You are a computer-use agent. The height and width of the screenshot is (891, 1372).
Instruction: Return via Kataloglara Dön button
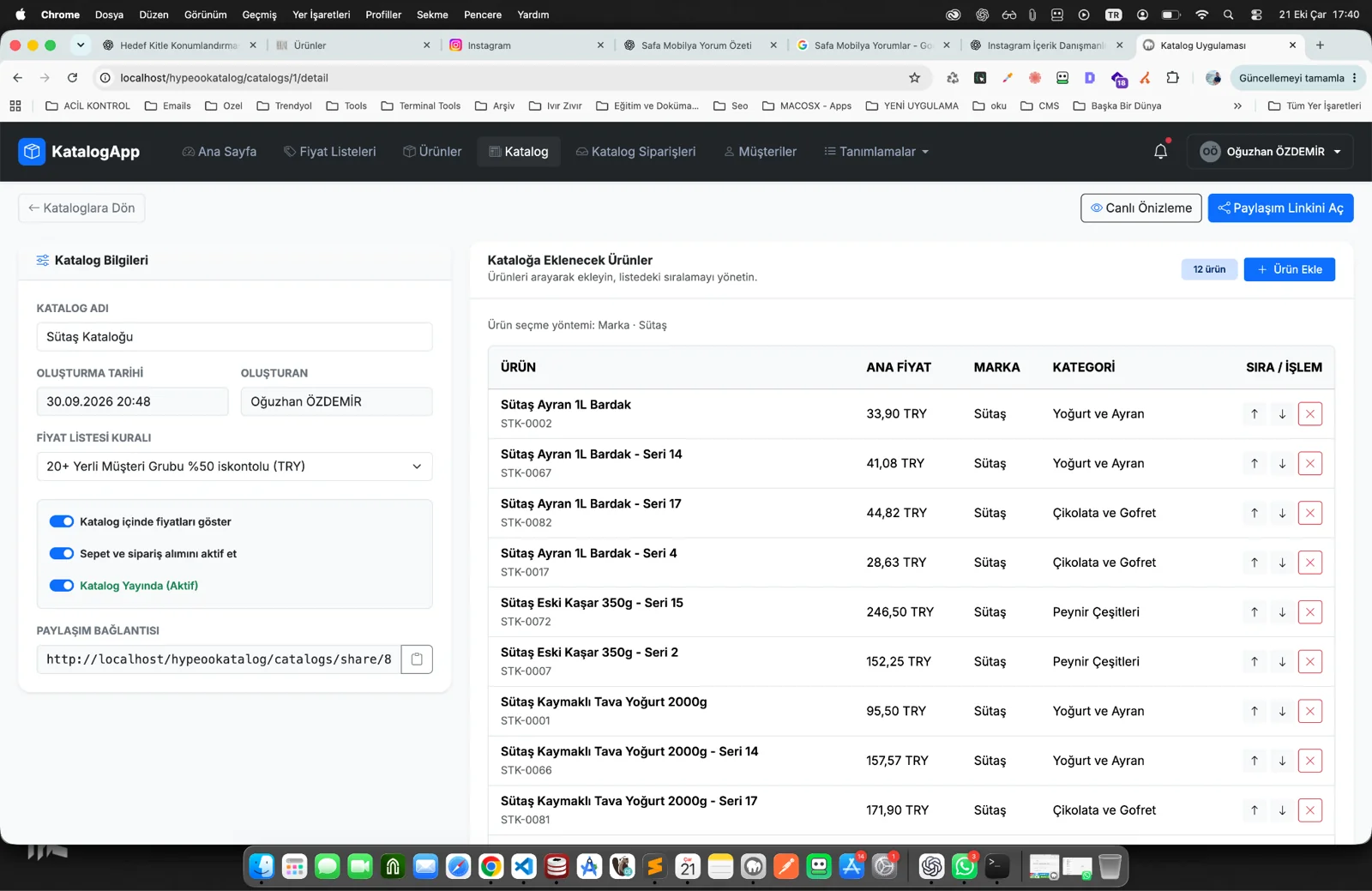coord(81,208)
